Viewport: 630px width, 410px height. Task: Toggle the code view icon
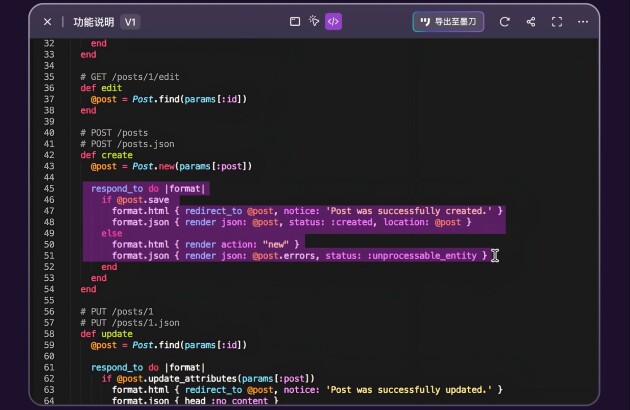[333, 22]
